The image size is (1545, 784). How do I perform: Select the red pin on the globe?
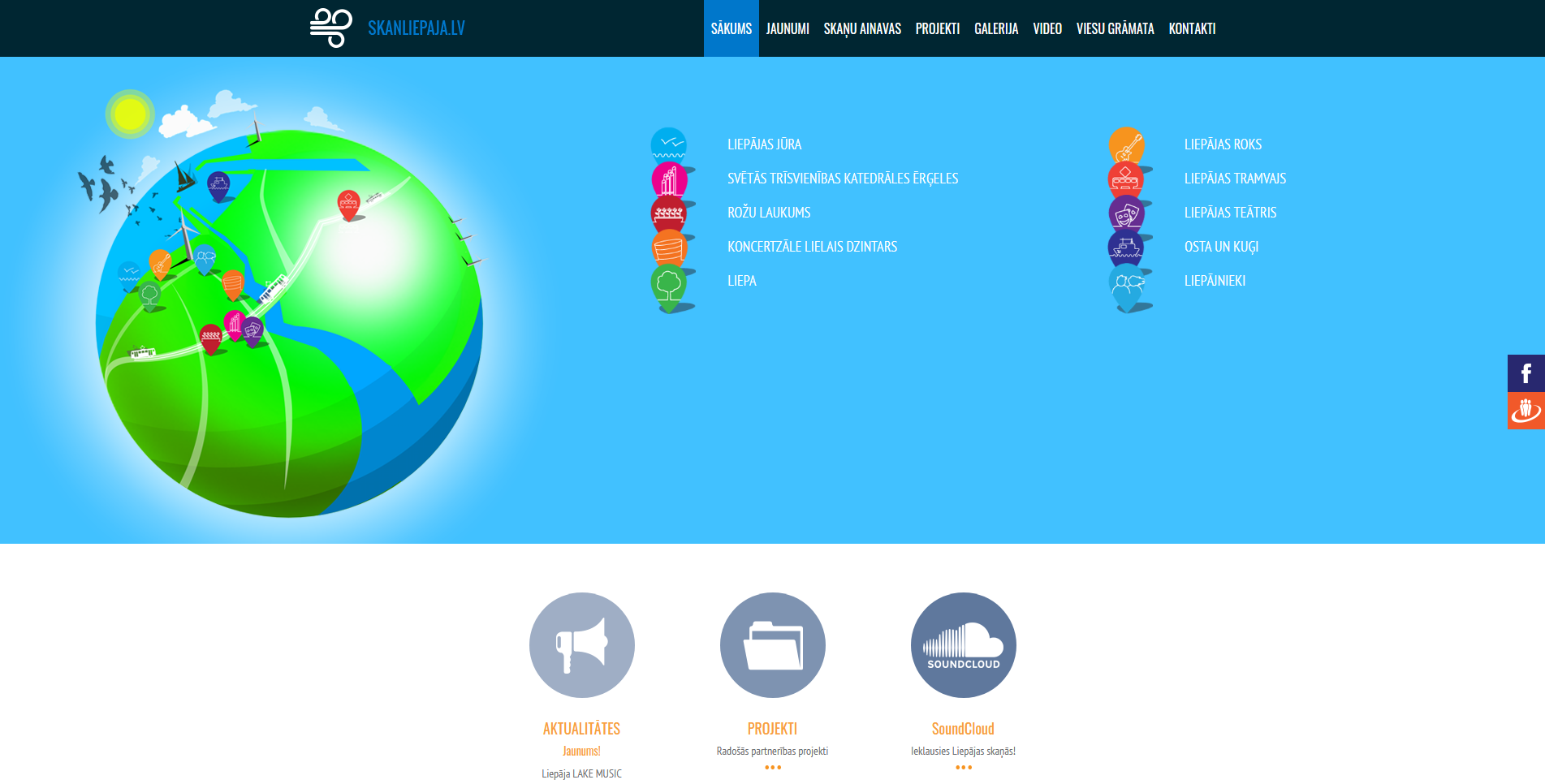pyautogui.click(x=348, y=203)
